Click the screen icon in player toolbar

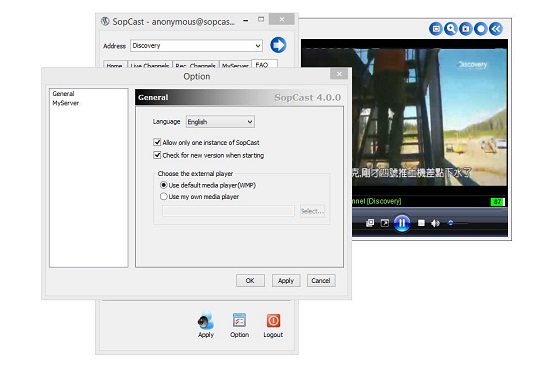436,29
